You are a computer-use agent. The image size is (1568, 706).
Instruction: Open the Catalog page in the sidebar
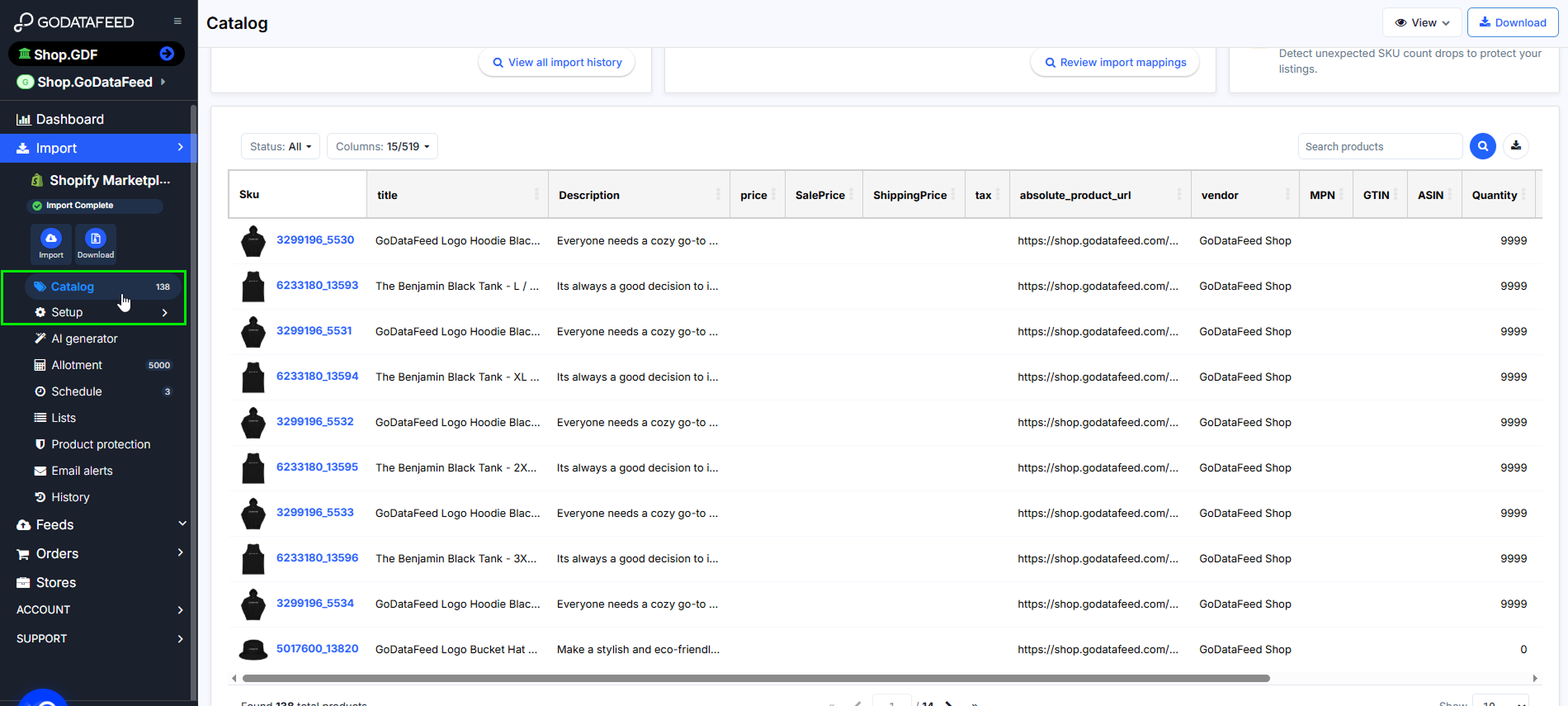coord(103,287)
